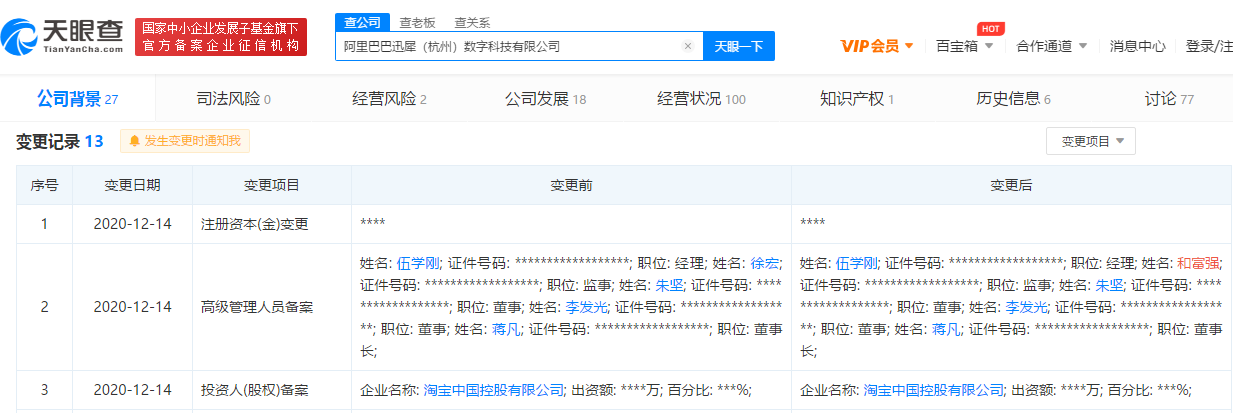The height and width of the screenshot is (413, 1233).
Task: Open the 合作通道 dropdown menu
Action: click(1050, 46)
